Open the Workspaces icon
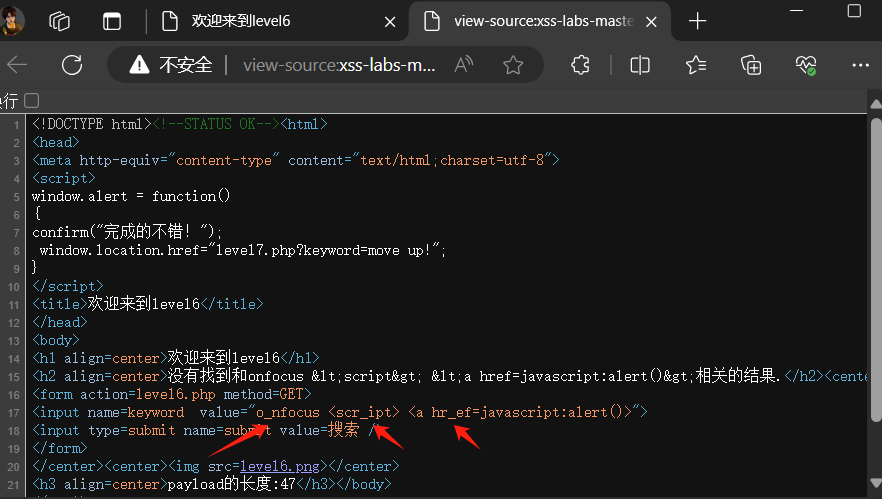Screen dimensions: 882x499 (59, 21)
